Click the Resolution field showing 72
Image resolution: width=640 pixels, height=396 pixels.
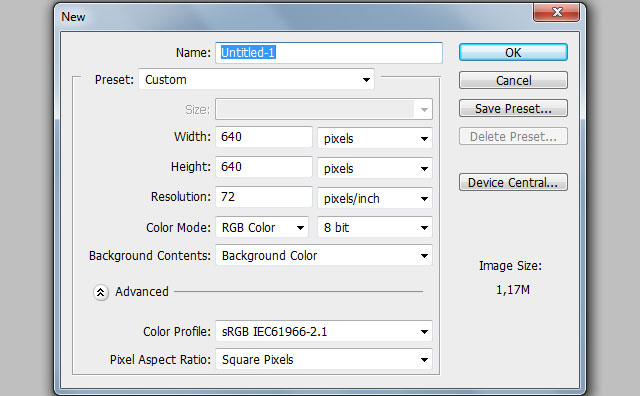click(264, 197)
